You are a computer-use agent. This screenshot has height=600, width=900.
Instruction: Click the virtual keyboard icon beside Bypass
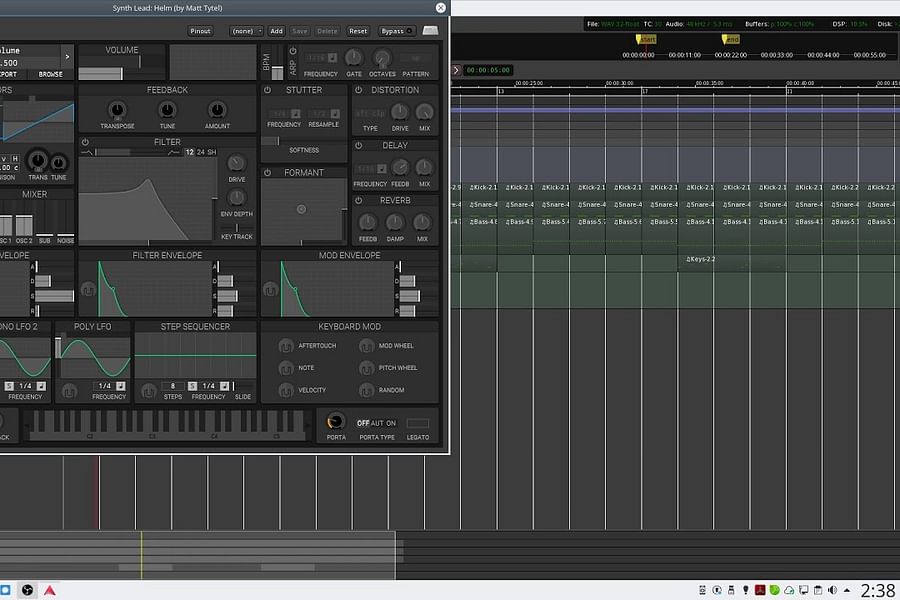pyautogui.click(x=430, y=31)
